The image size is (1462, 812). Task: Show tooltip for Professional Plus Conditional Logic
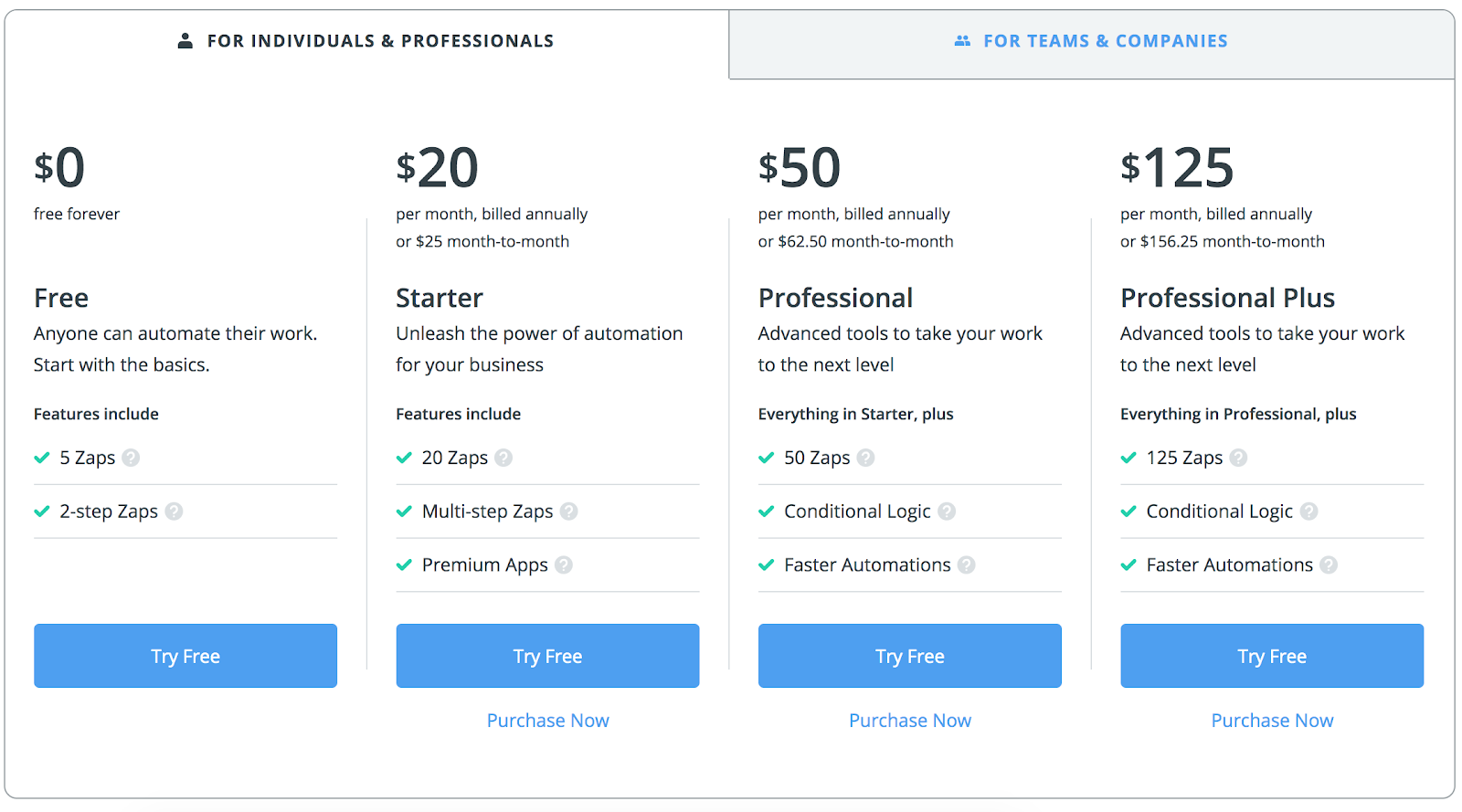[x=1308, y=511]
